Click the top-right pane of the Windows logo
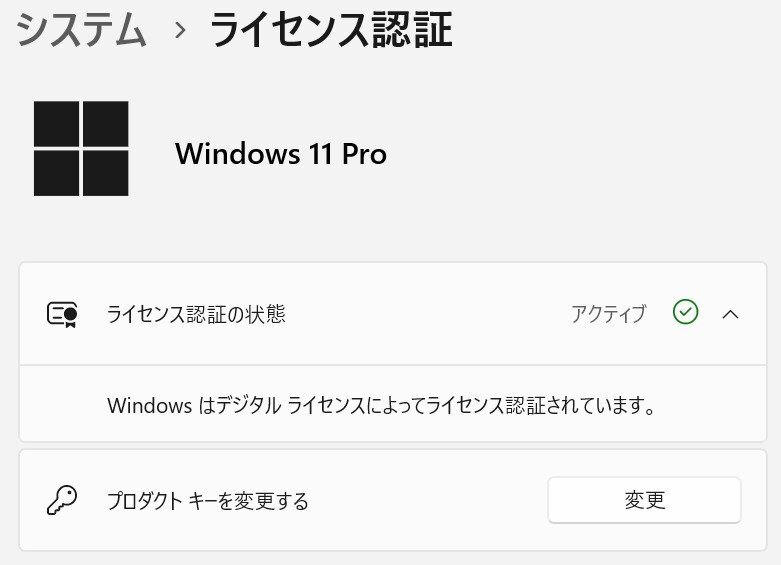This screenshot has height=565, width=781. click(x=106, y=124)
